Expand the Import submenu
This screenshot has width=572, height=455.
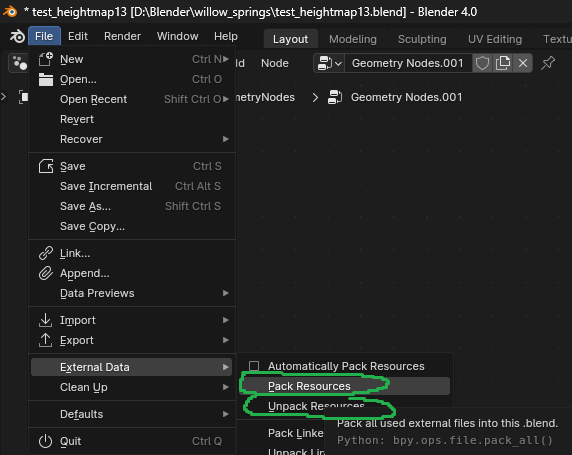click(x=132, y=320)
